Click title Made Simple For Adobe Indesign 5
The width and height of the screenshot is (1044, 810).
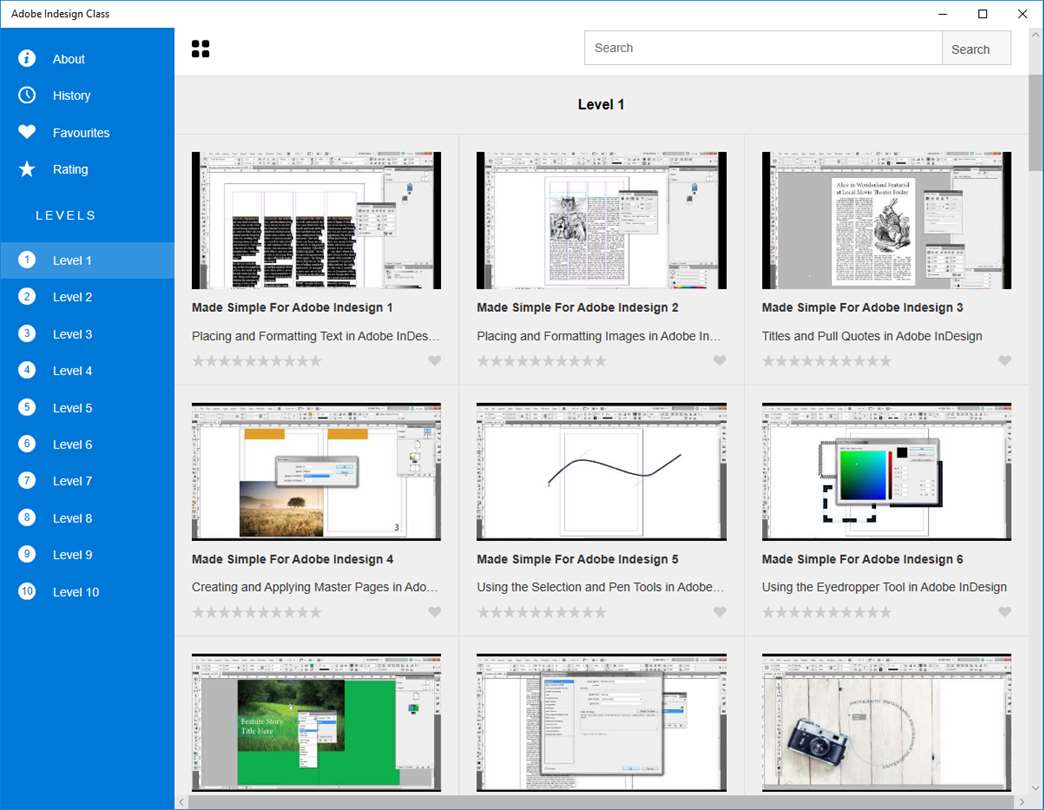point(577,559)
